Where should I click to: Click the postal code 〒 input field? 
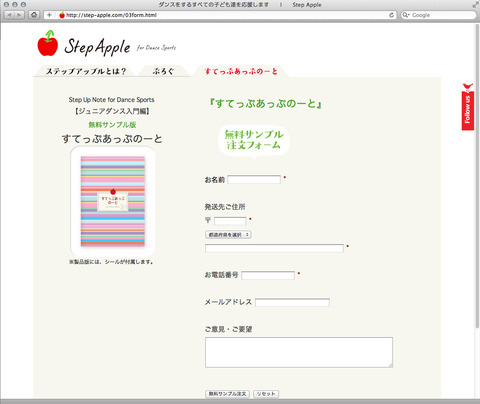click(x=230, y=221)
